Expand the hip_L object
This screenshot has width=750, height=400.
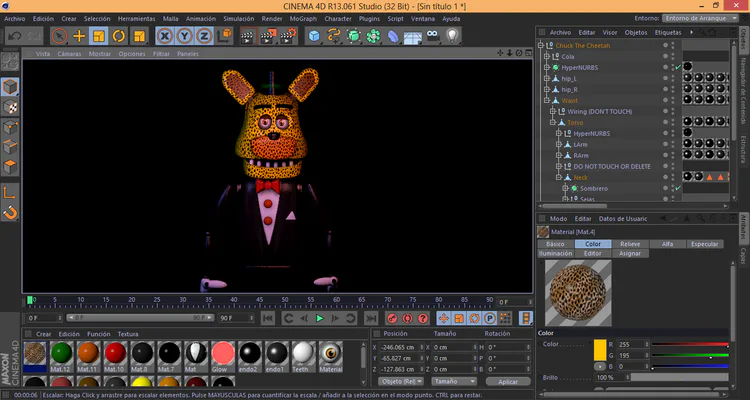click(x=547, y=78)
